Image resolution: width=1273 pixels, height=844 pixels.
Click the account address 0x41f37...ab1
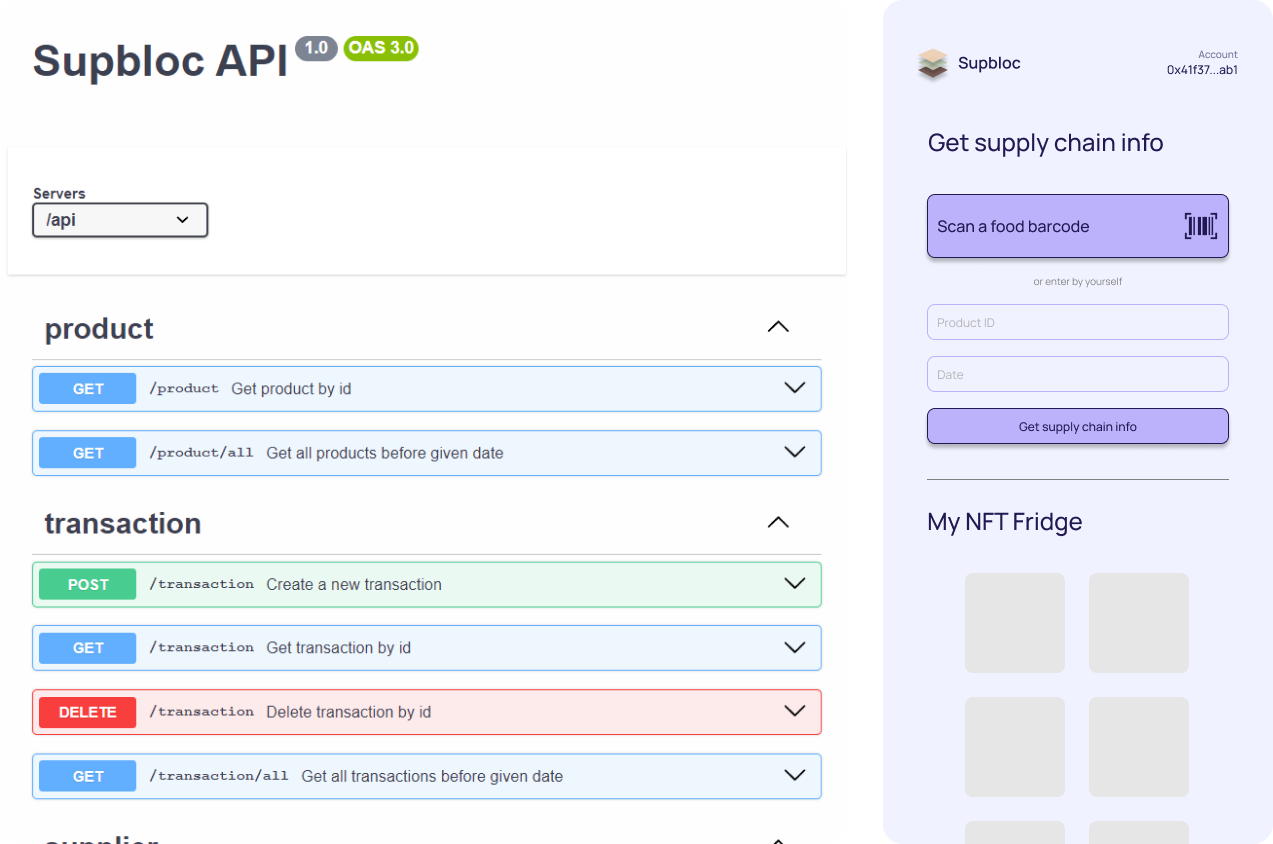click(1202, 70)
